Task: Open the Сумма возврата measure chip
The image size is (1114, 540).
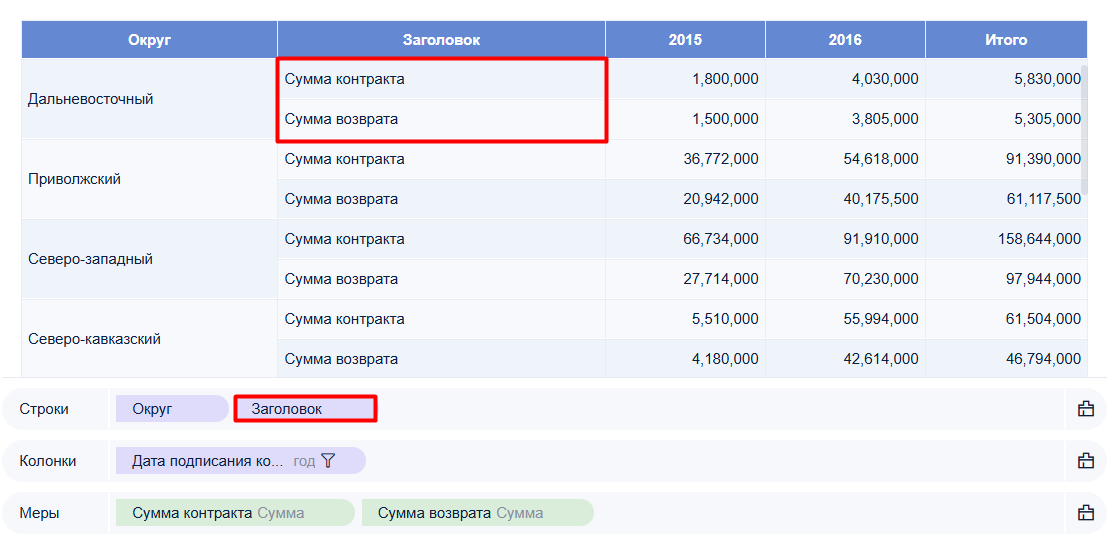Action: click(477, 512)
